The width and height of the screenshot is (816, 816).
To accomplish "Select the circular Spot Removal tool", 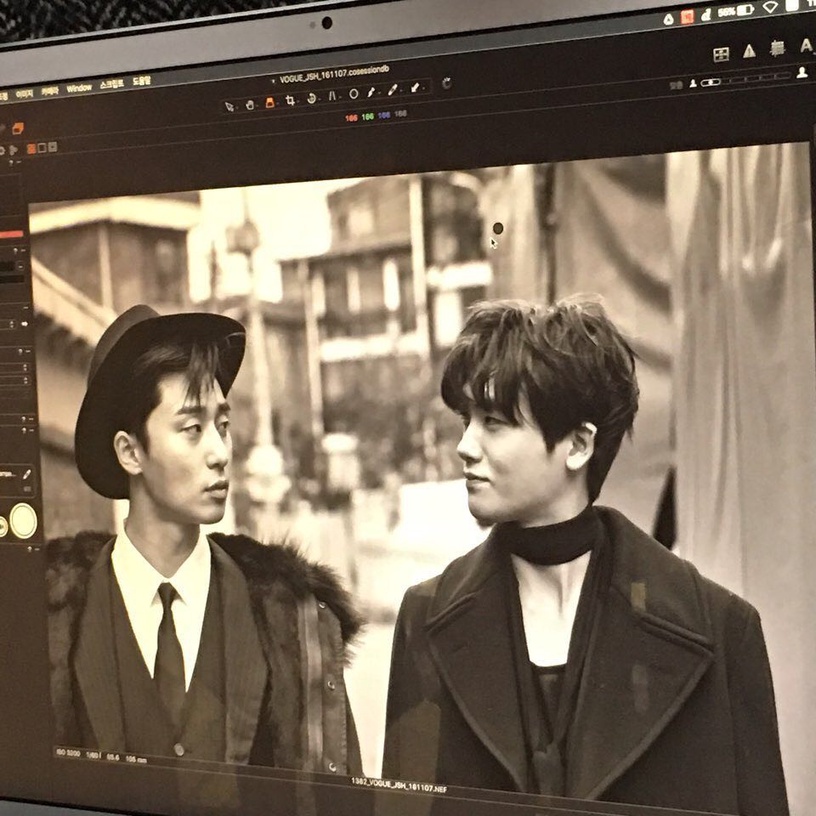I will (x=353, y=94).
